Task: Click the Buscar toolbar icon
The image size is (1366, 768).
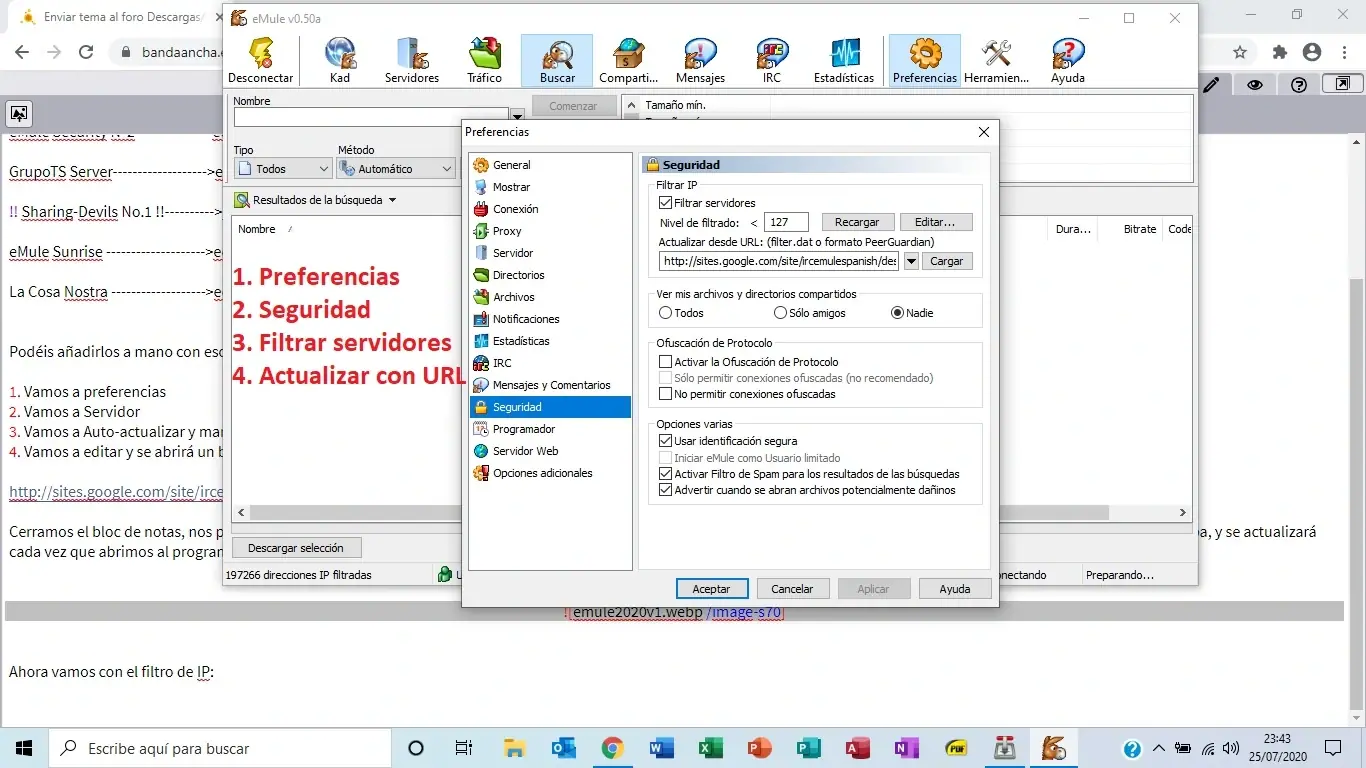Action: 557,60
